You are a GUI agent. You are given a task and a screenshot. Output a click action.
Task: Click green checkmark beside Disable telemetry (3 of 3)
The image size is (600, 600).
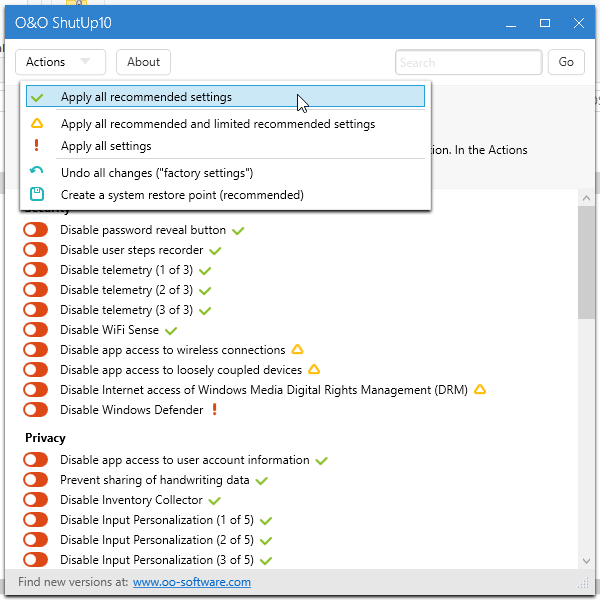point(205,311)
